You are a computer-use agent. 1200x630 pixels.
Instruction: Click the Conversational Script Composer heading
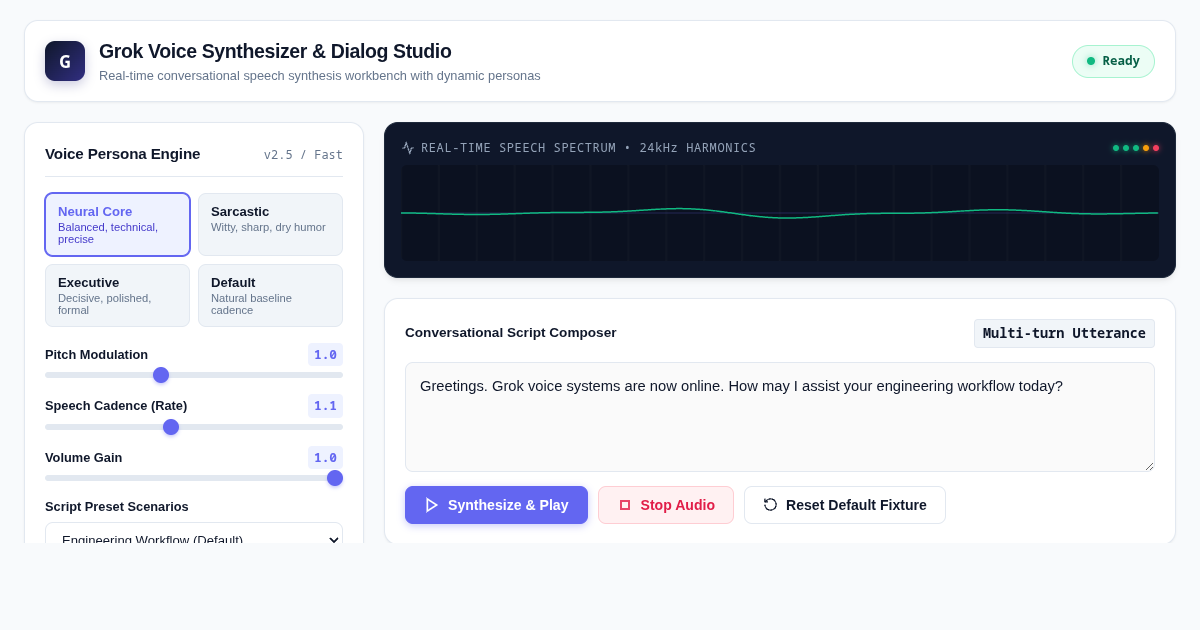(x=511, y=332)
